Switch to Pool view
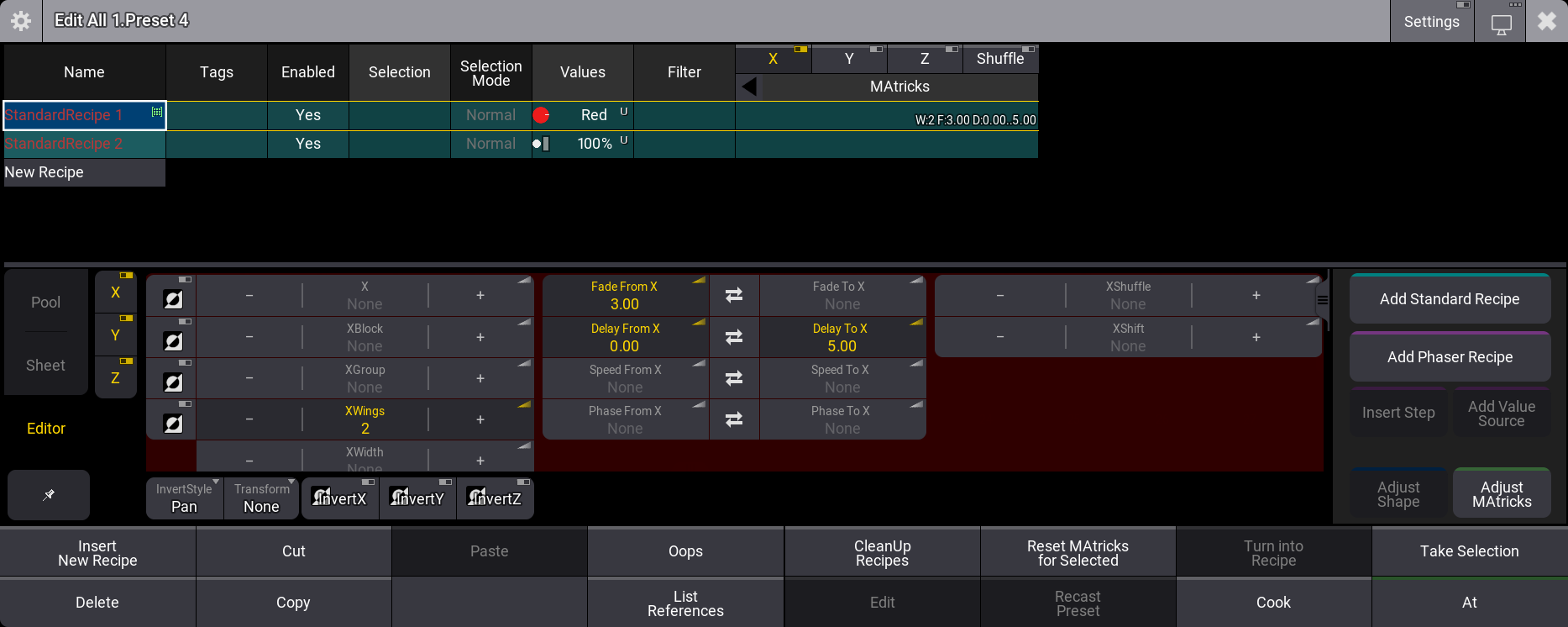1568x627 pixels. point(46,303)
